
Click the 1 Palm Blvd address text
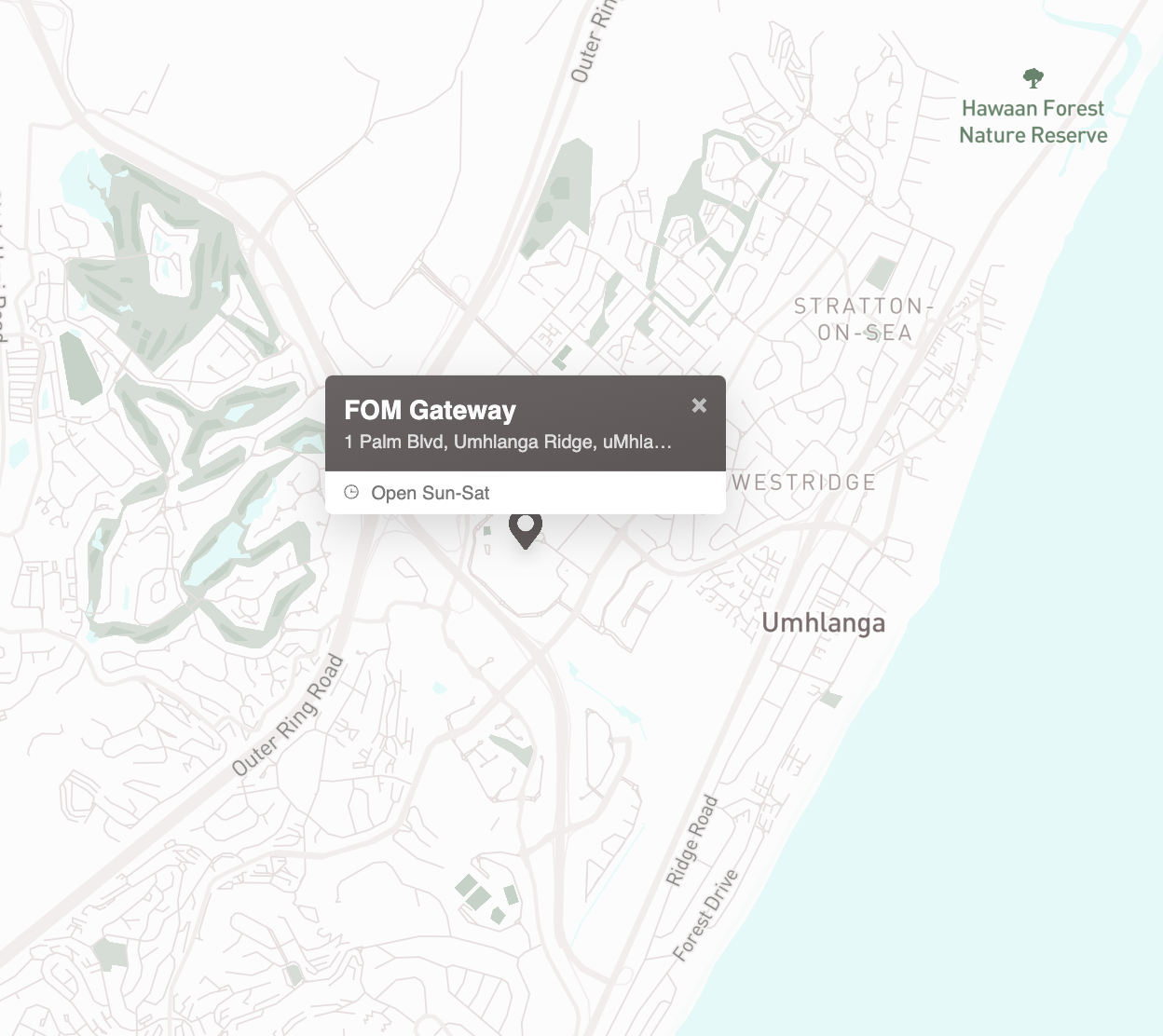508,442
